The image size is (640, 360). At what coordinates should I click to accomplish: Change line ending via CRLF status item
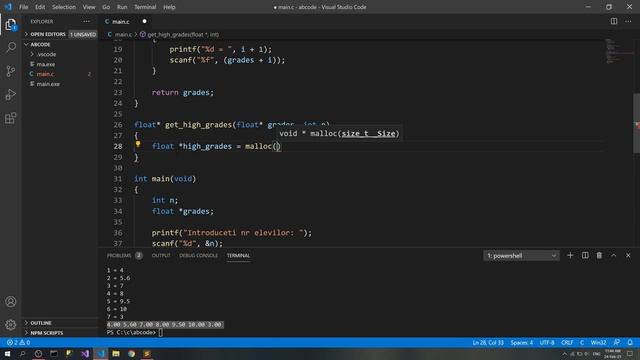567,342
